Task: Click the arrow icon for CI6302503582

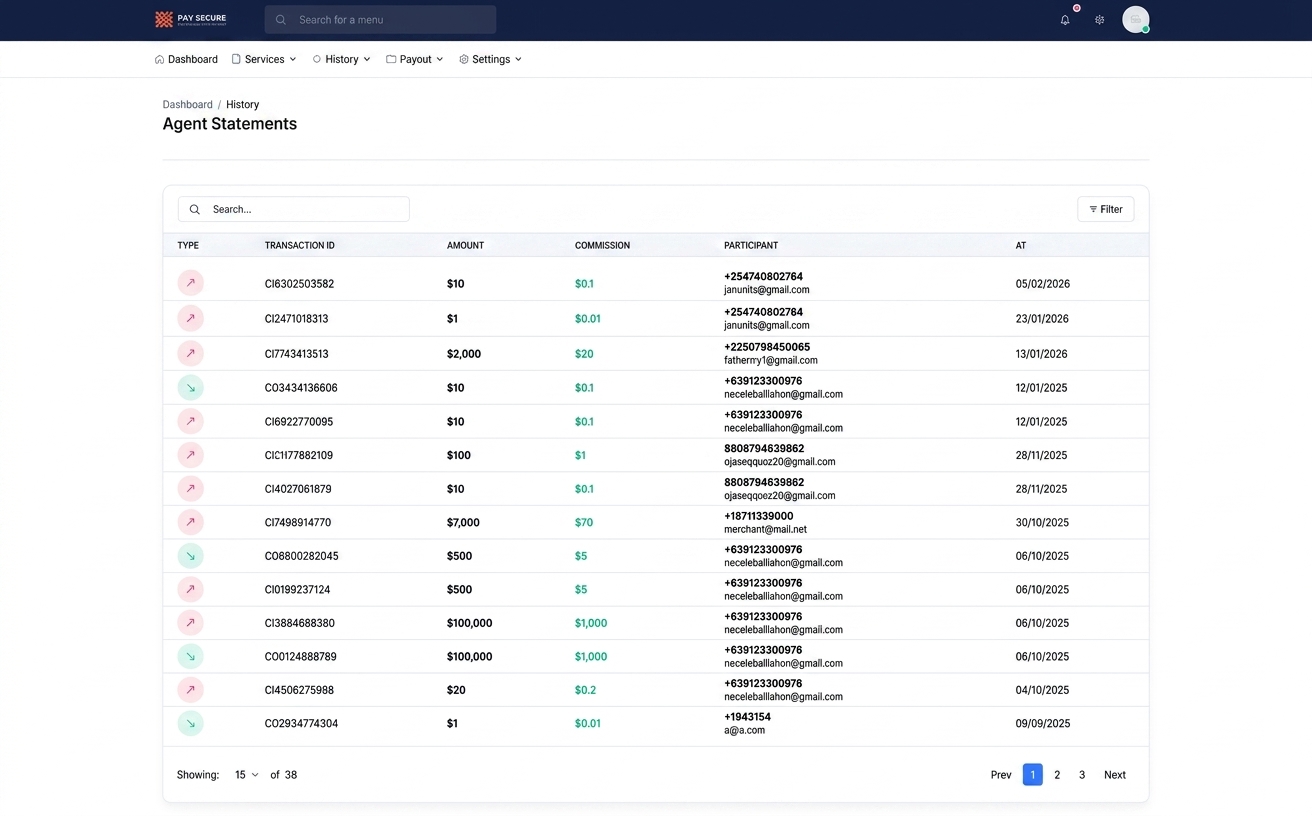Action: point(190,283)
